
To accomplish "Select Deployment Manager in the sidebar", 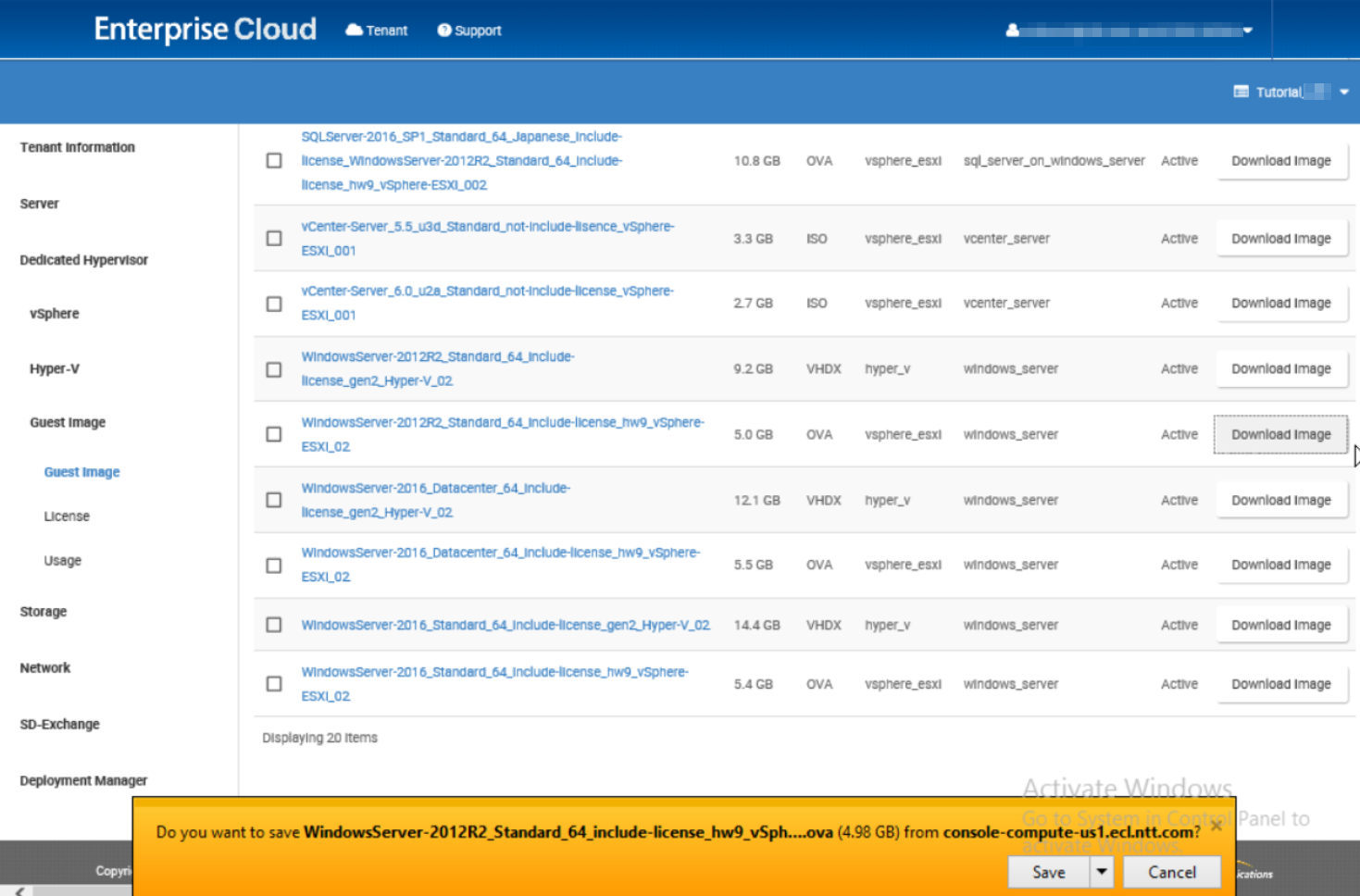I will (x=82, y=780).
